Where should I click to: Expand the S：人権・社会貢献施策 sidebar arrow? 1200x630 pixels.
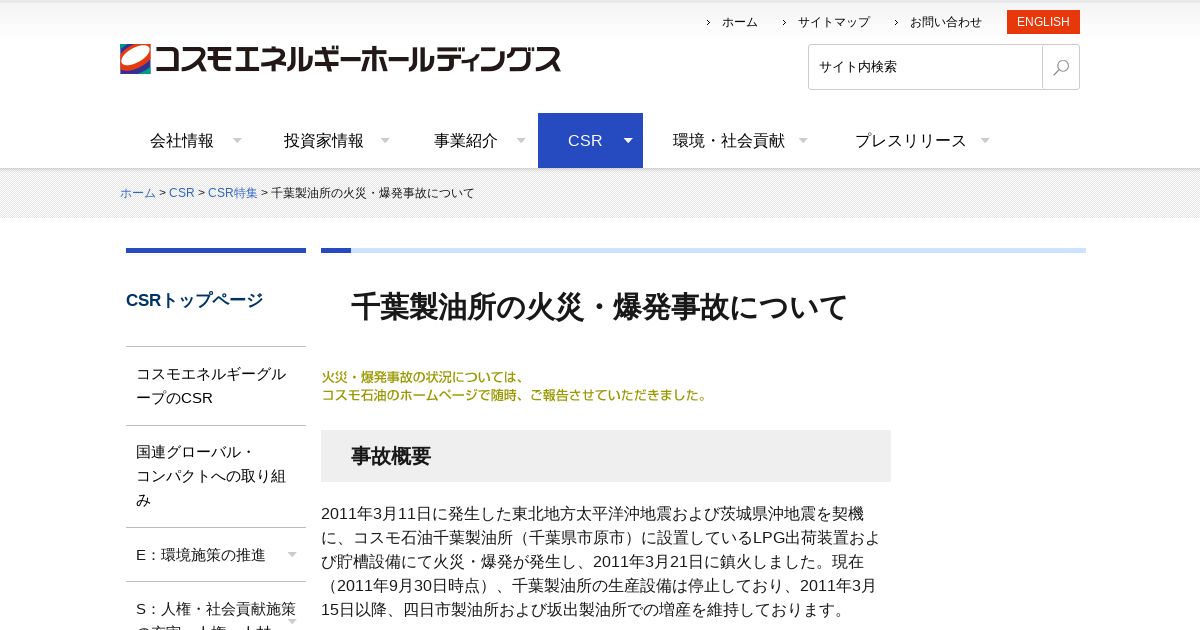[x=292, y=620]
